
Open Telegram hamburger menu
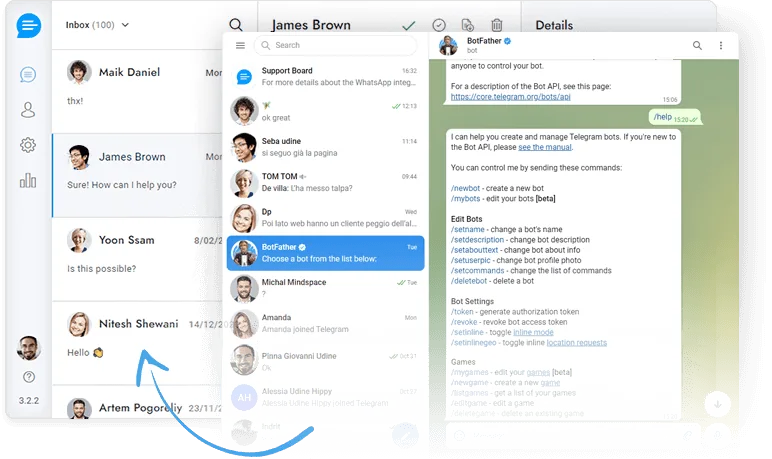pos(240,45)
